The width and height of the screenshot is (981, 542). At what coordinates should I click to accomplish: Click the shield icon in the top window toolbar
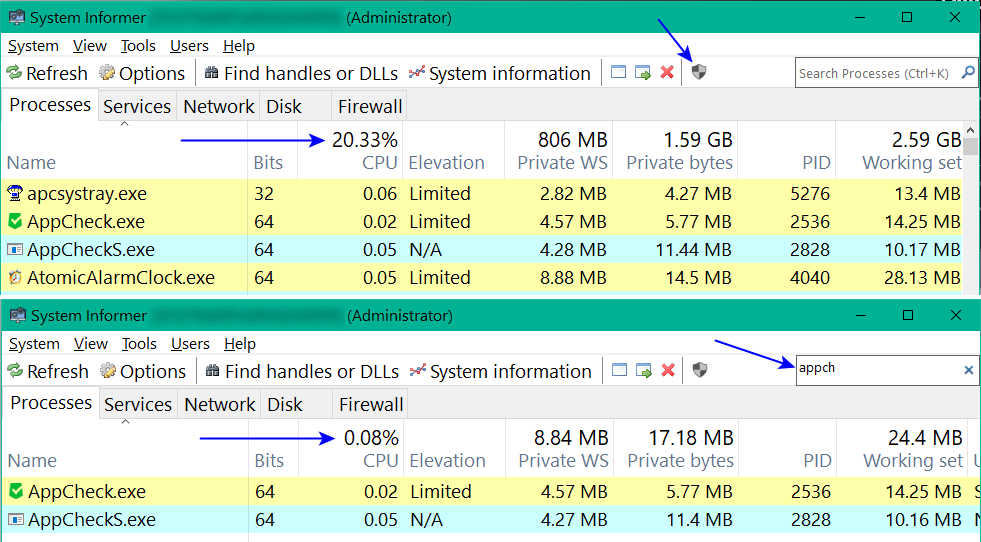point(699,72)
